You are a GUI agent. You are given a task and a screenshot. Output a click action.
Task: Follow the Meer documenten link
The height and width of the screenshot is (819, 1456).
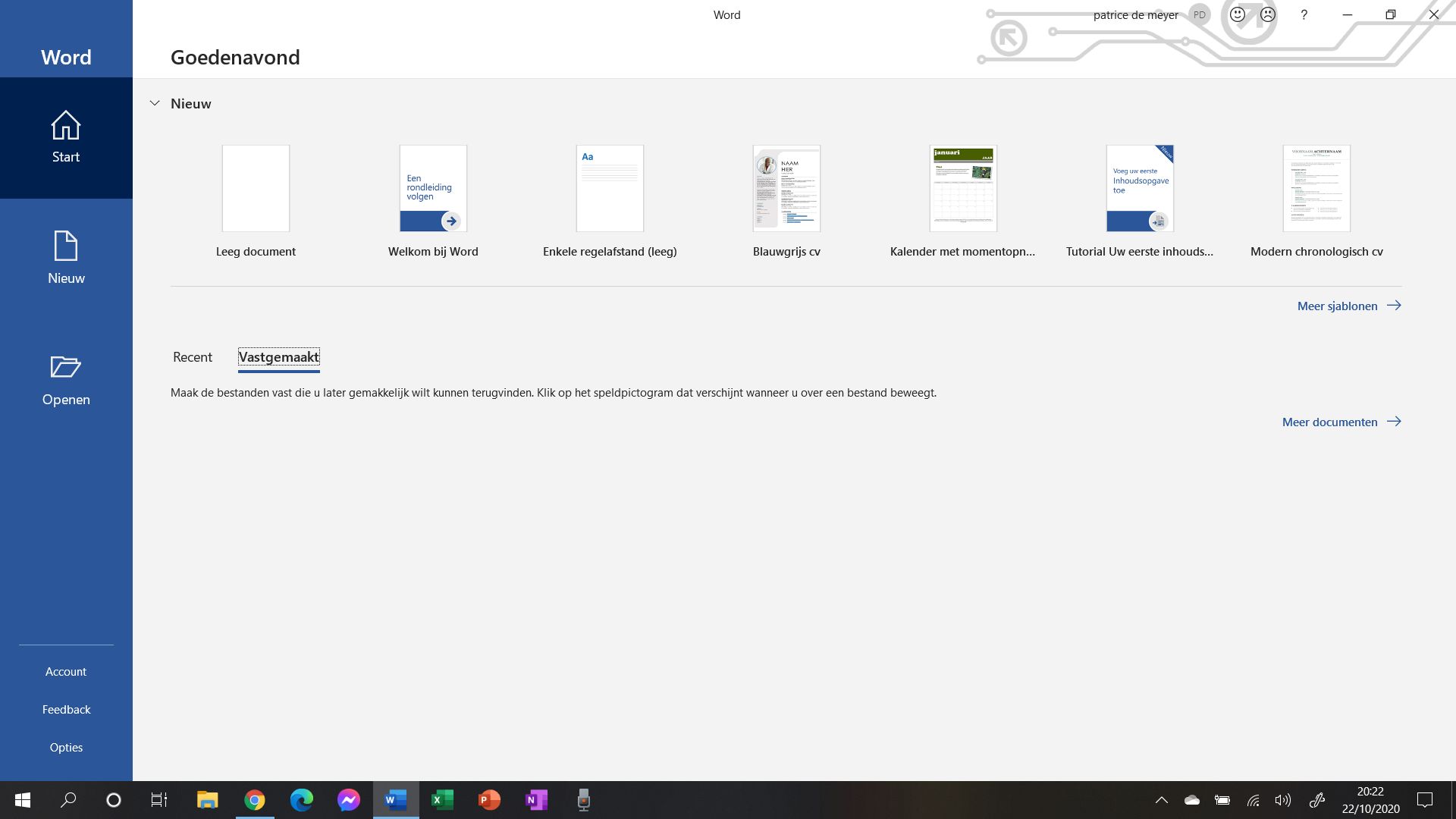click(1341, 422)
